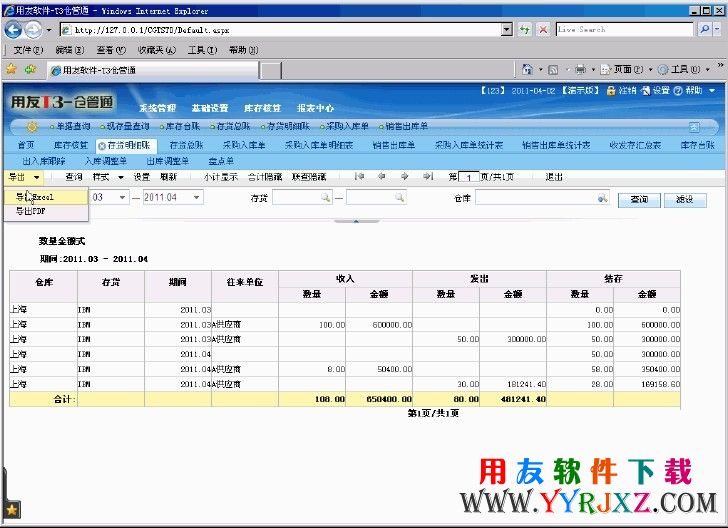Go to previous page arrow
The height and width of the screenshot is (528, 728).
(x=382, y=176)
